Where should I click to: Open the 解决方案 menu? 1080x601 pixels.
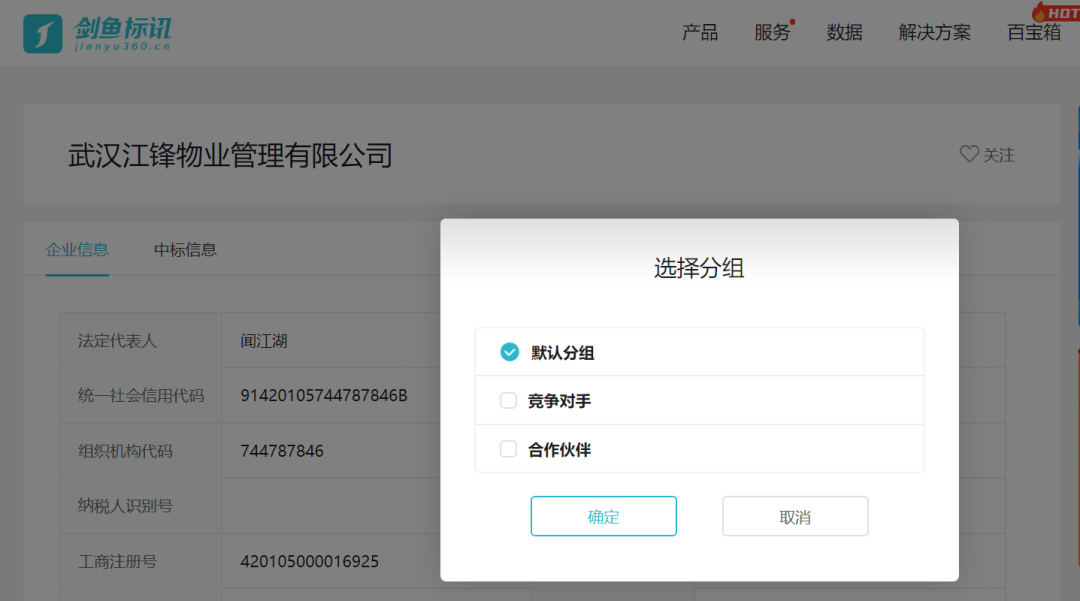click(x=934, y=33)
